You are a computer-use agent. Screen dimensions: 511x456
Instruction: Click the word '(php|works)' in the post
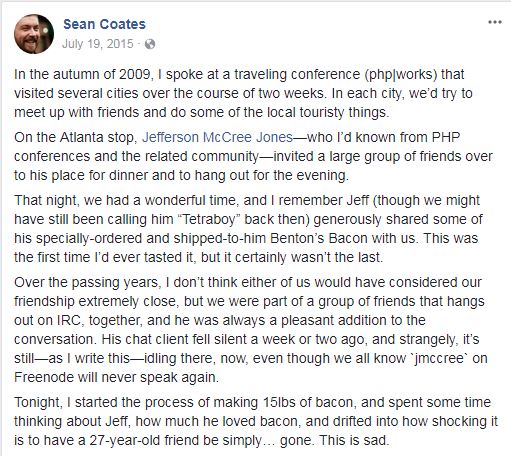(x=401, y=74)
